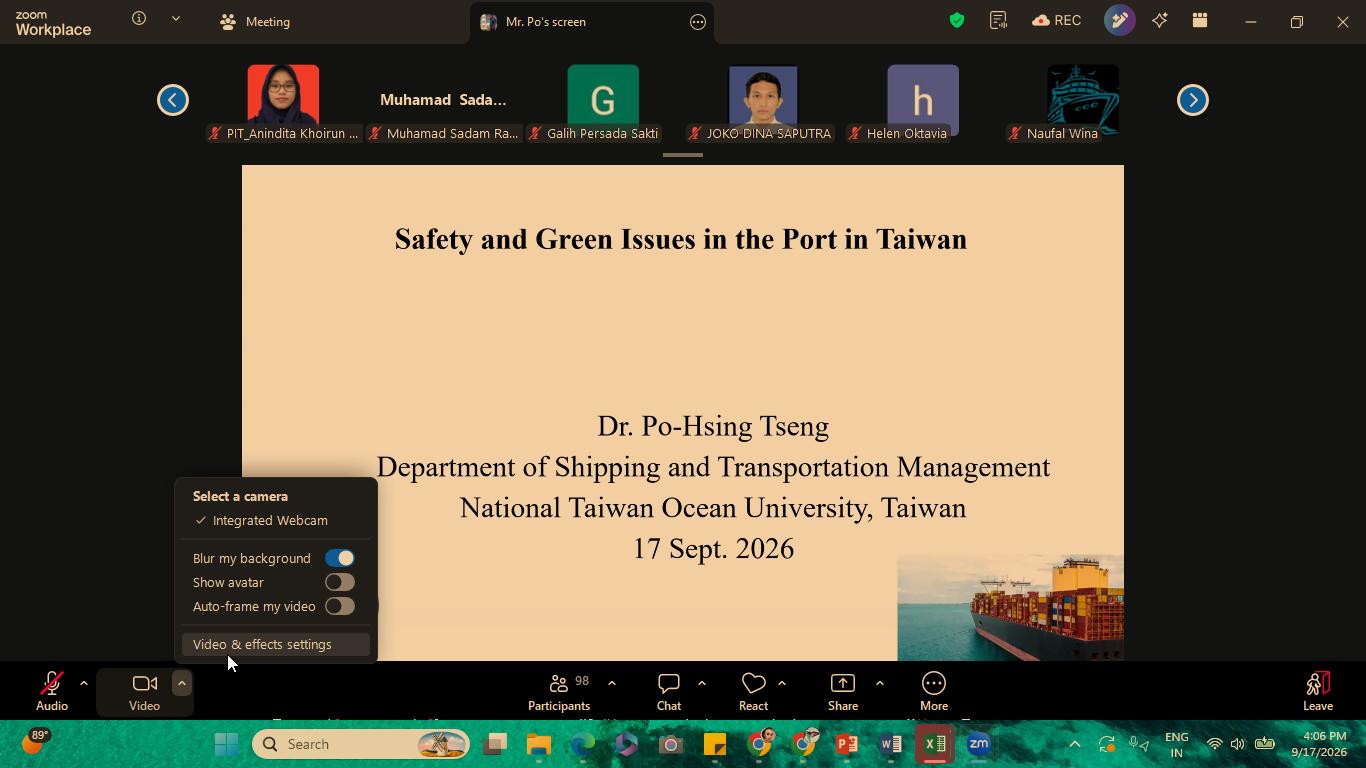Switch to the Meeting tab
Image resolution: width=1366 pixels, height=768 pixels.
255,21
